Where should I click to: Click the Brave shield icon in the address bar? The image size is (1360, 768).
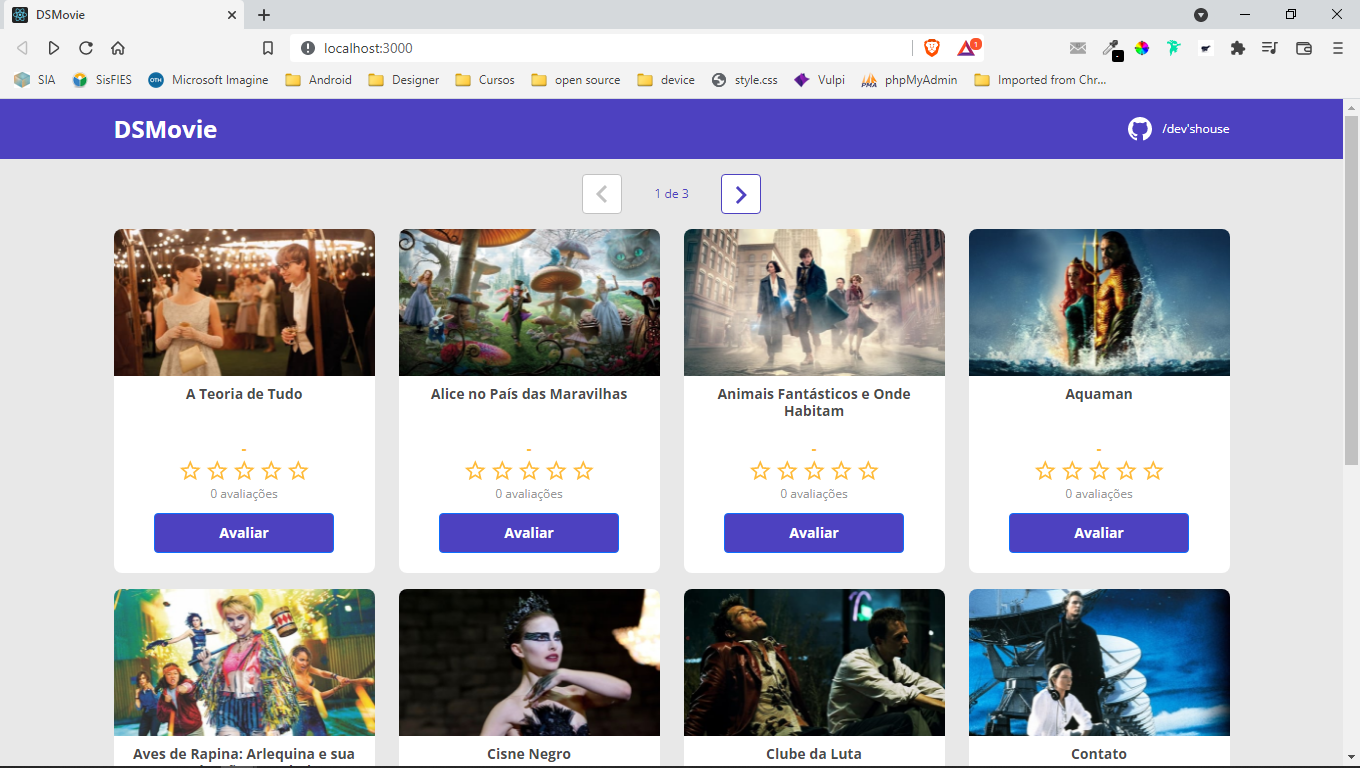click(931, 47)
